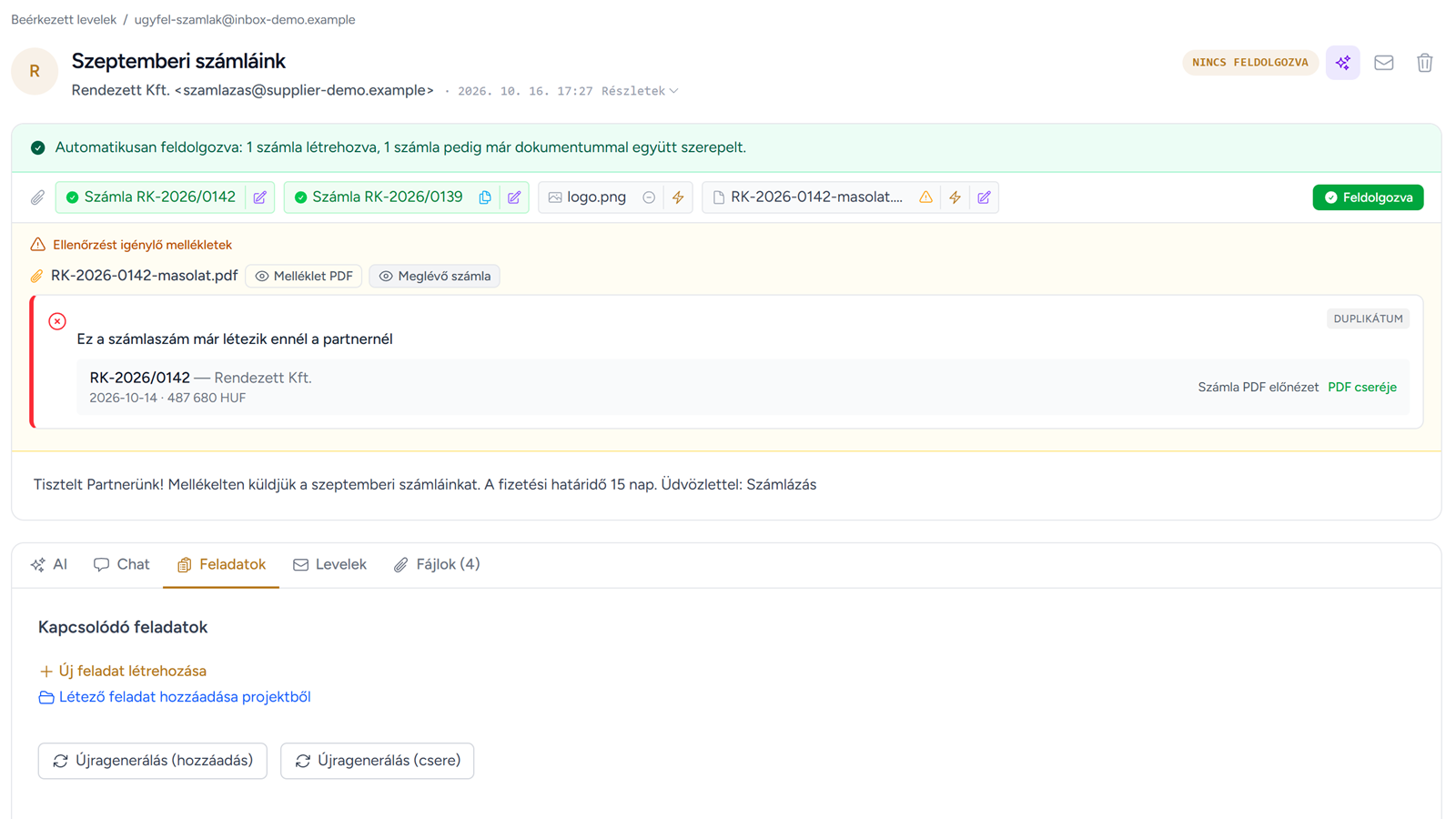The height and width of the screenshot is (819, 1456).
Task: Click the red error circle icon in the duplicate card
Action: click(x=57, y=321)
